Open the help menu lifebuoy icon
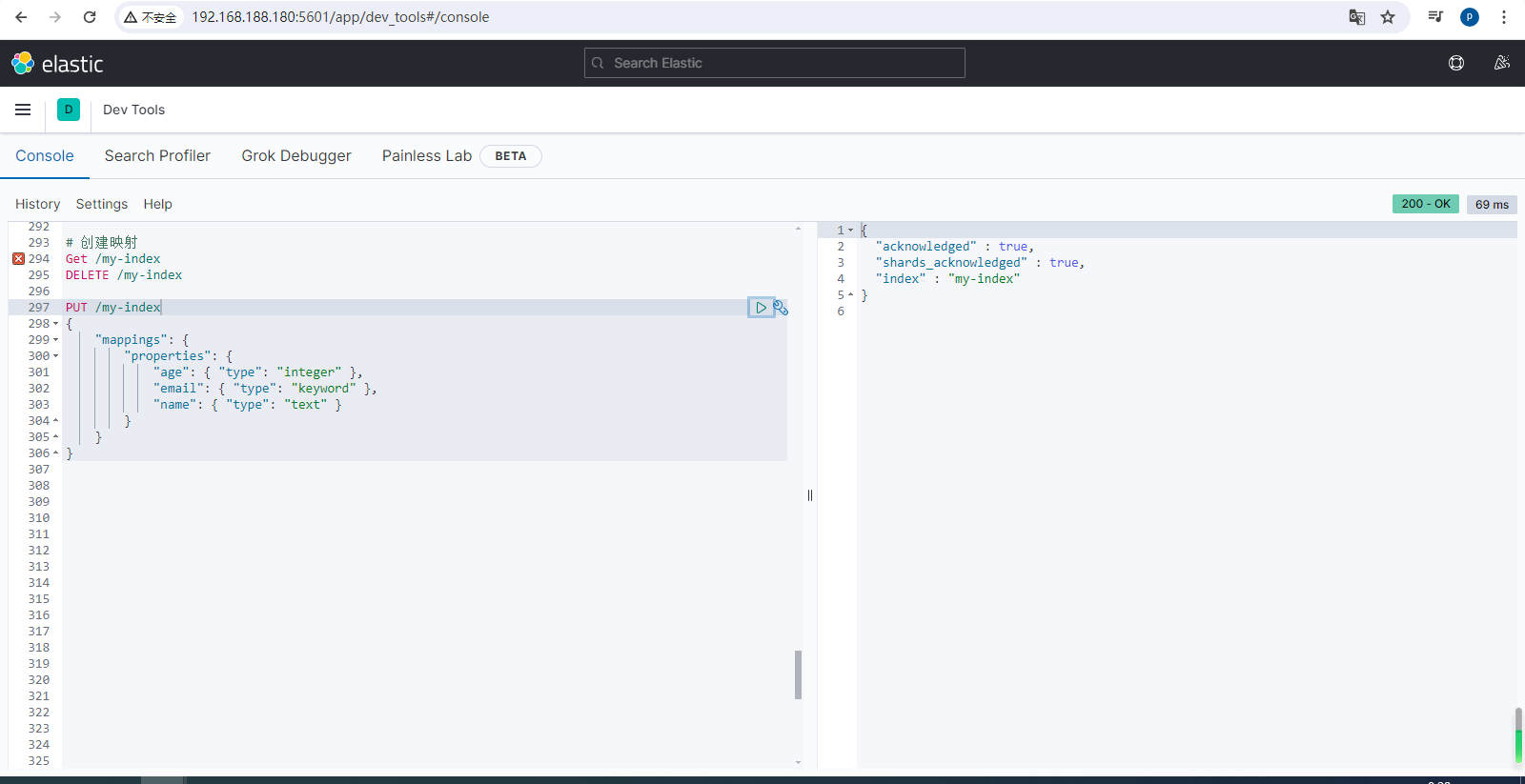This screenshot has height=784, width=1525. [x=1456, y=63]
